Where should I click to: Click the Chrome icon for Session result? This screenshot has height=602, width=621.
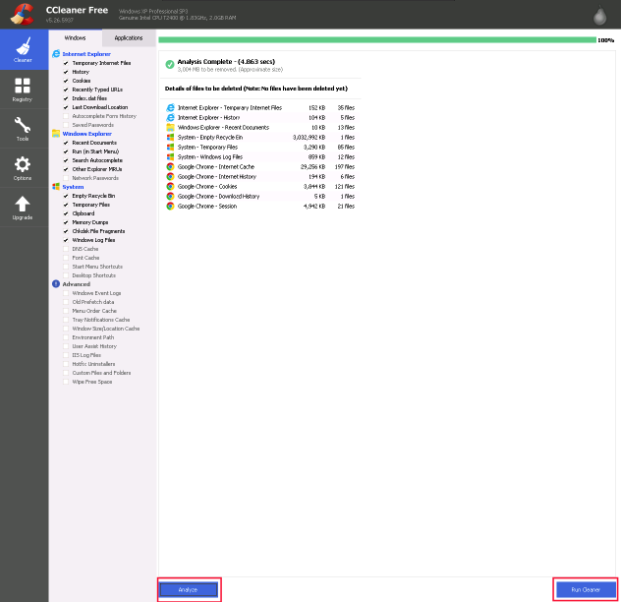pos(170,206)
